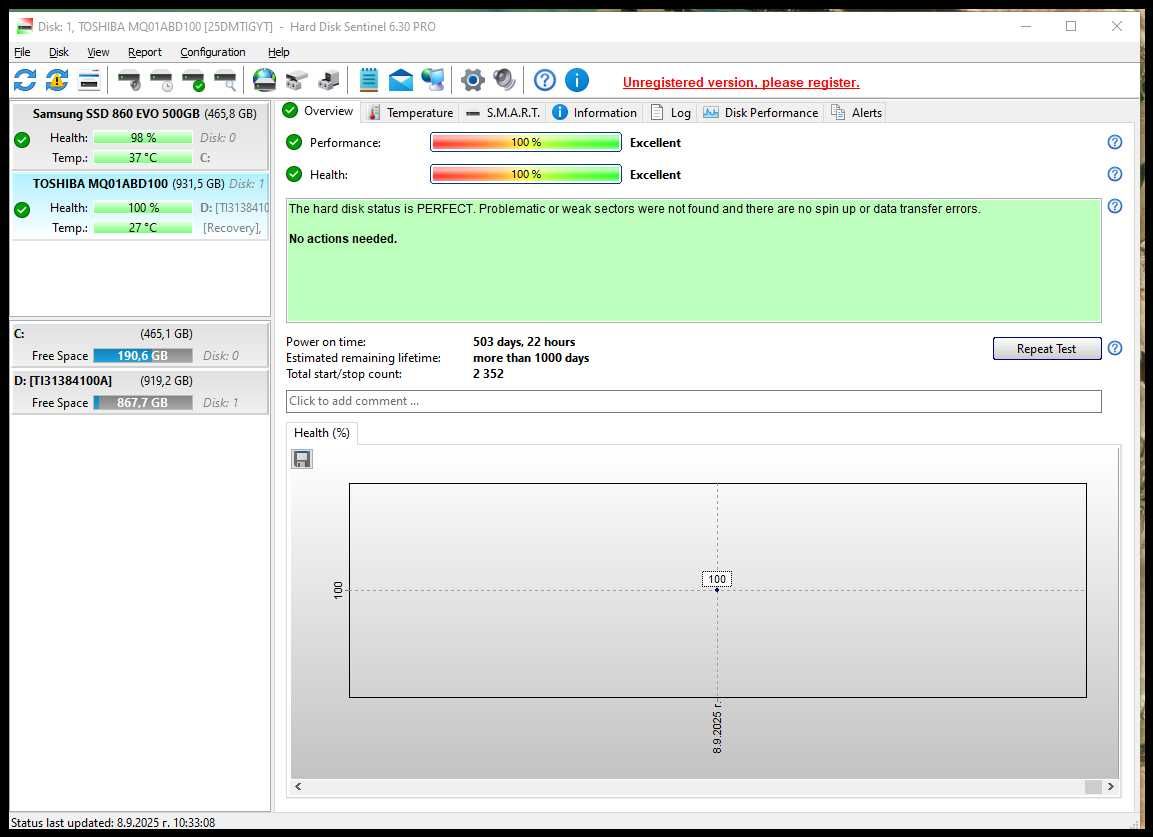Switch to the Temperature tab

(x=410, y=113)
